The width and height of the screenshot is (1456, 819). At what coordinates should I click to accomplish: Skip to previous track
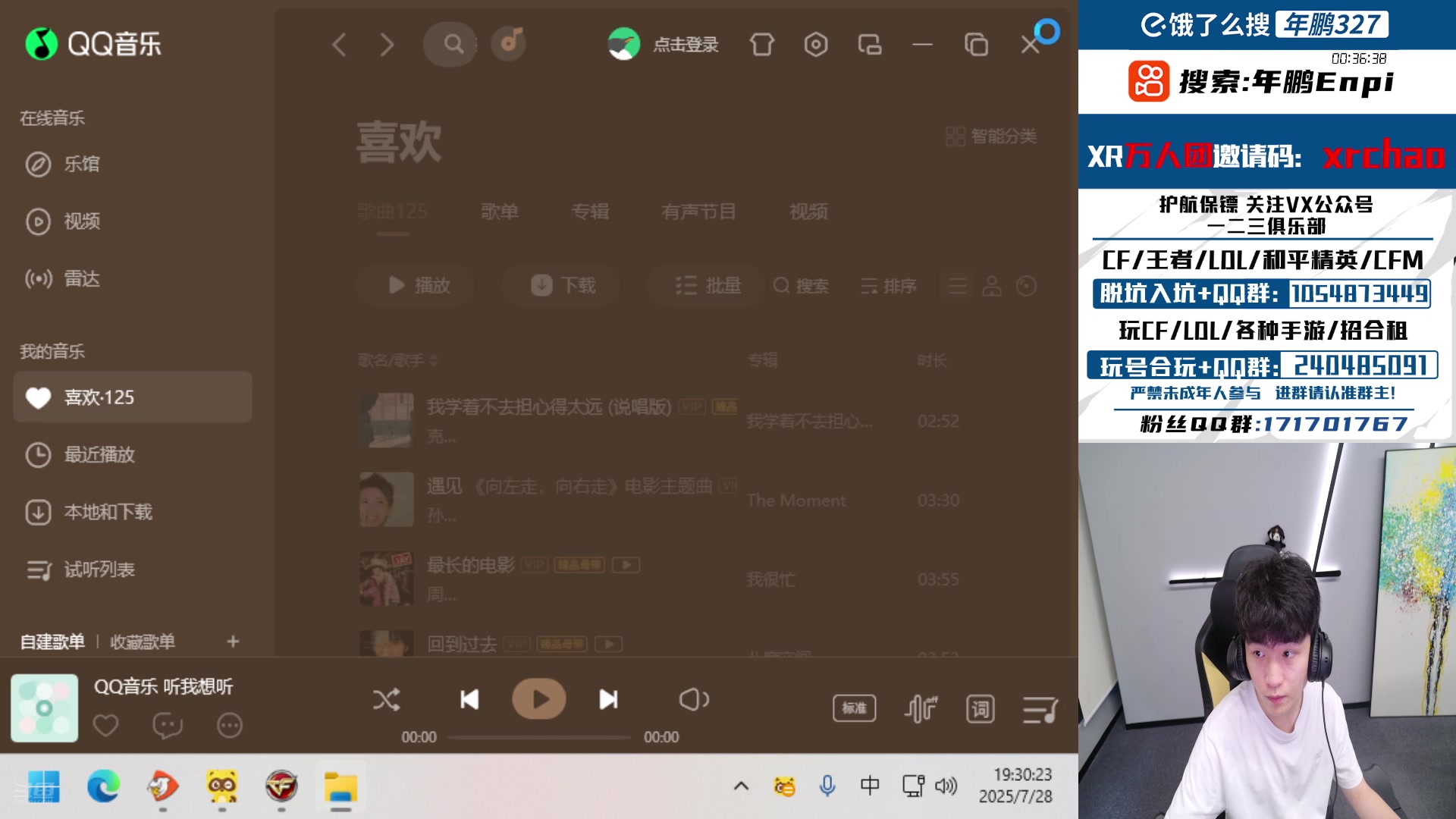click(x=469, y=699)
